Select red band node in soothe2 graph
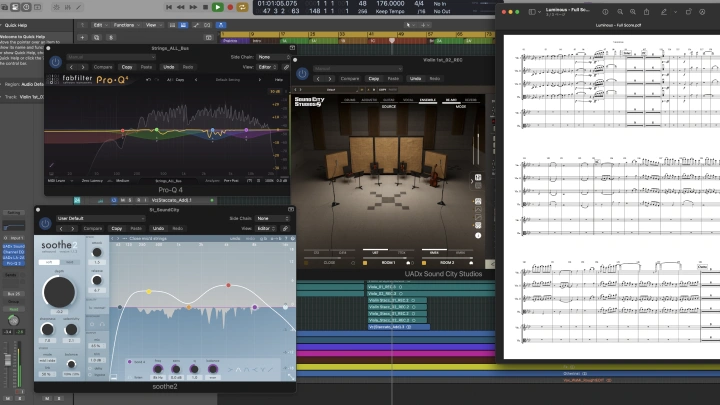This screenshot has width=720, height=405. tap(228, 285)
